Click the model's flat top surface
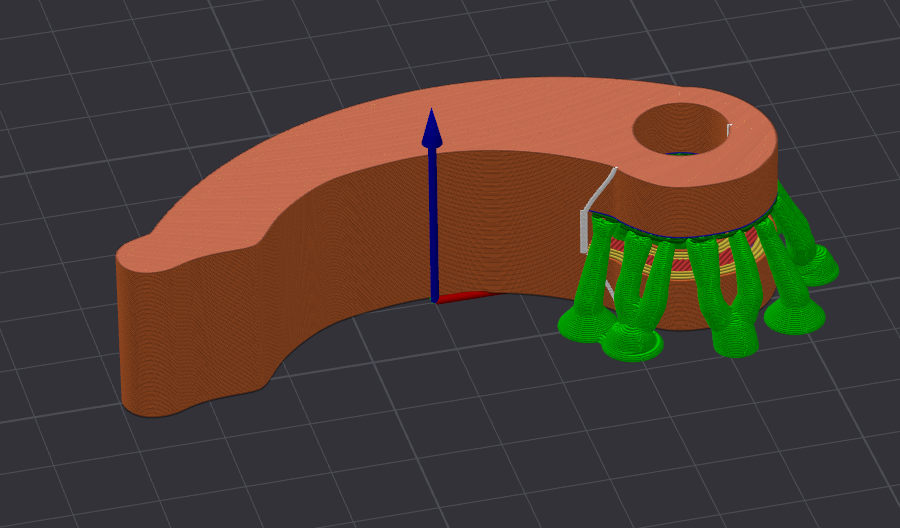This screenshot has width=900, height=528. click(402, 132)
